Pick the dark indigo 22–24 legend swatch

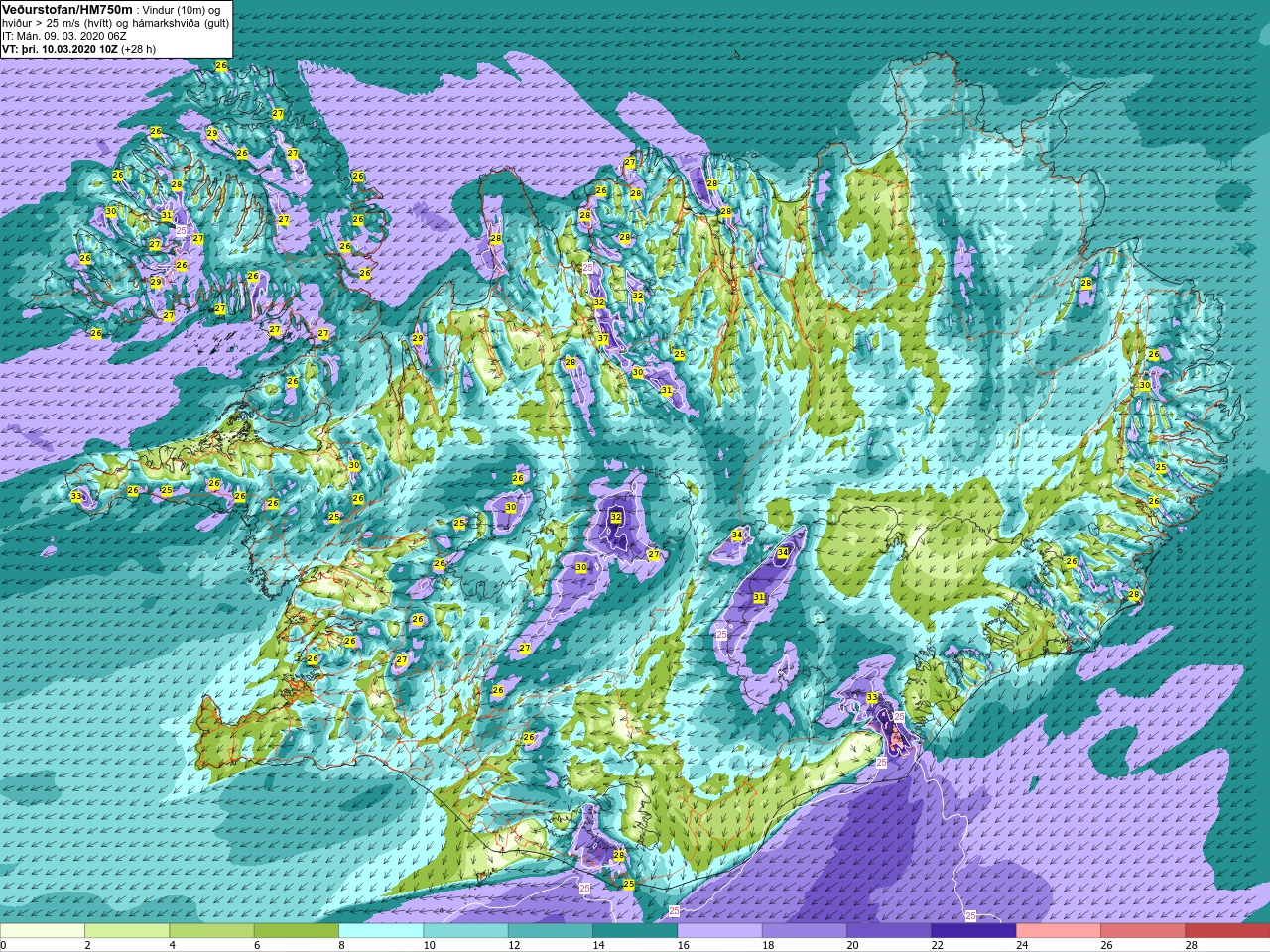[x=973, y=931]
